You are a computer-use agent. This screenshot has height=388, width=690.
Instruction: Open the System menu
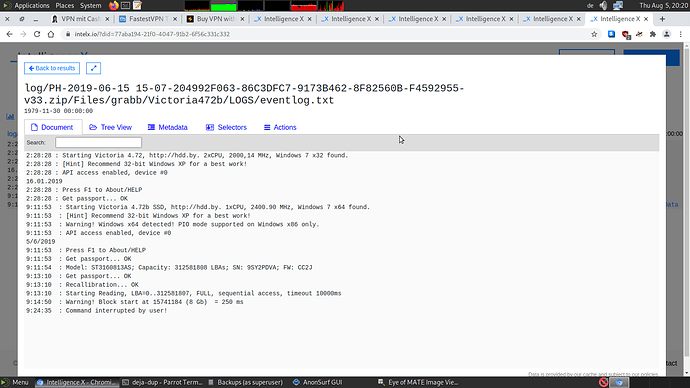91,5
